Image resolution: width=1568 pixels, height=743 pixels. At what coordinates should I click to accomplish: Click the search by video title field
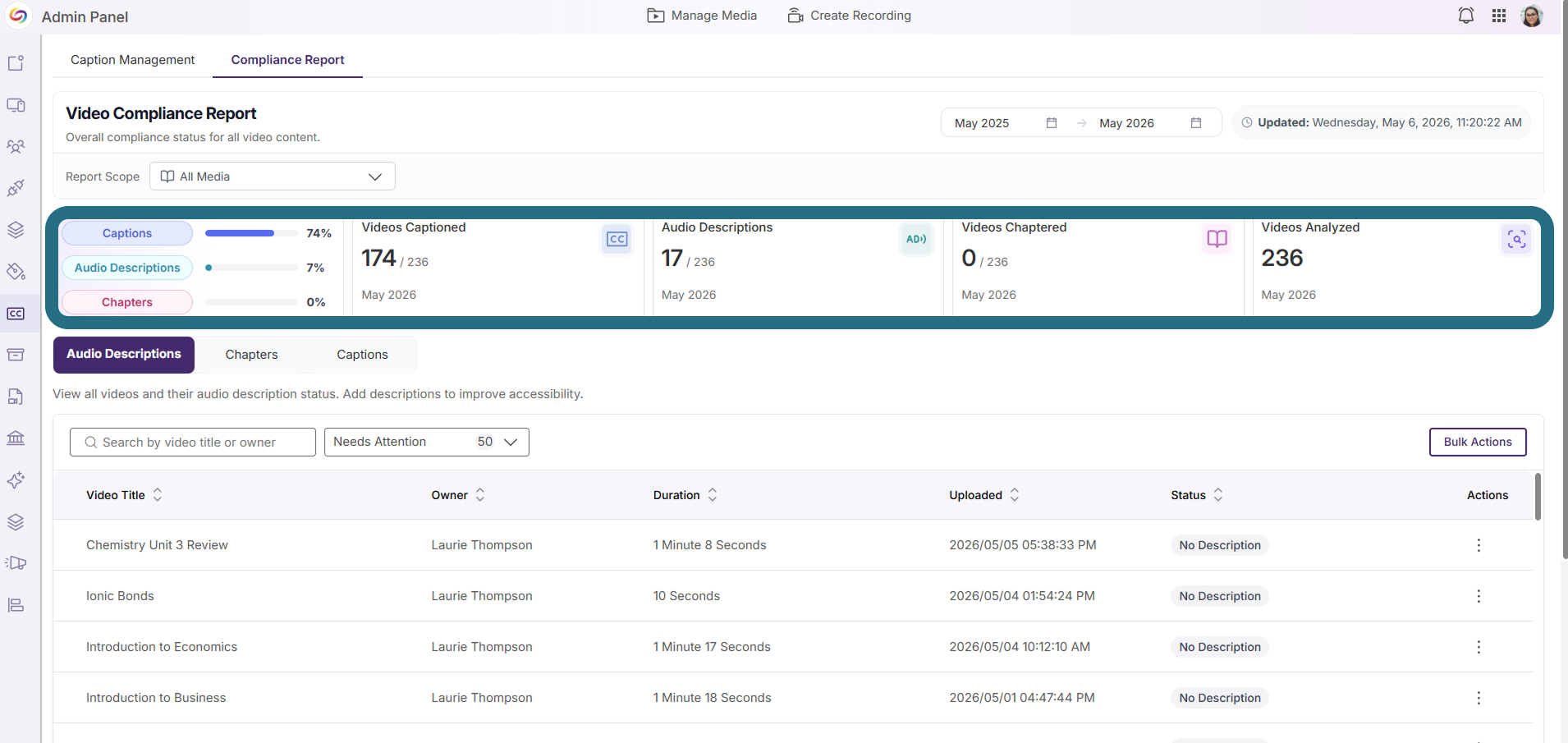(x=193, y=442)
